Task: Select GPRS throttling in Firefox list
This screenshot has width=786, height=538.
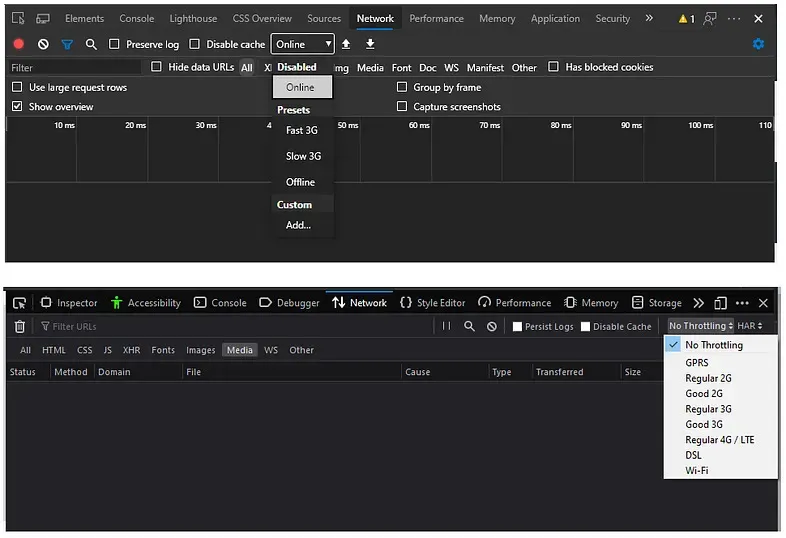Action: click(720, 363)
